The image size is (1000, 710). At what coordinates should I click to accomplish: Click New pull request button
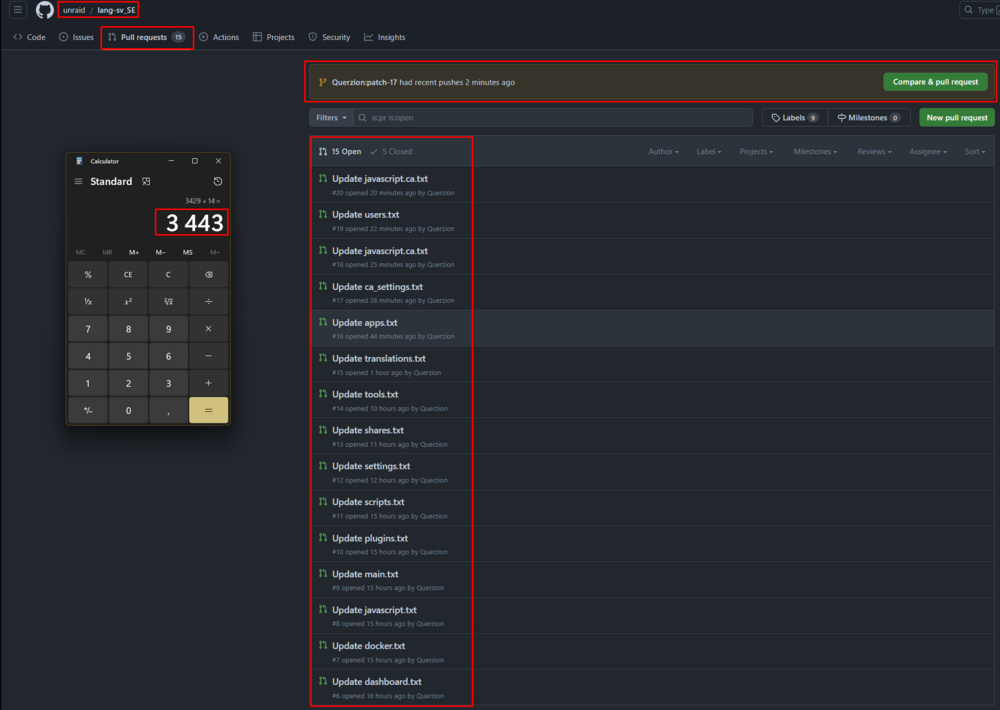point(957,117)
